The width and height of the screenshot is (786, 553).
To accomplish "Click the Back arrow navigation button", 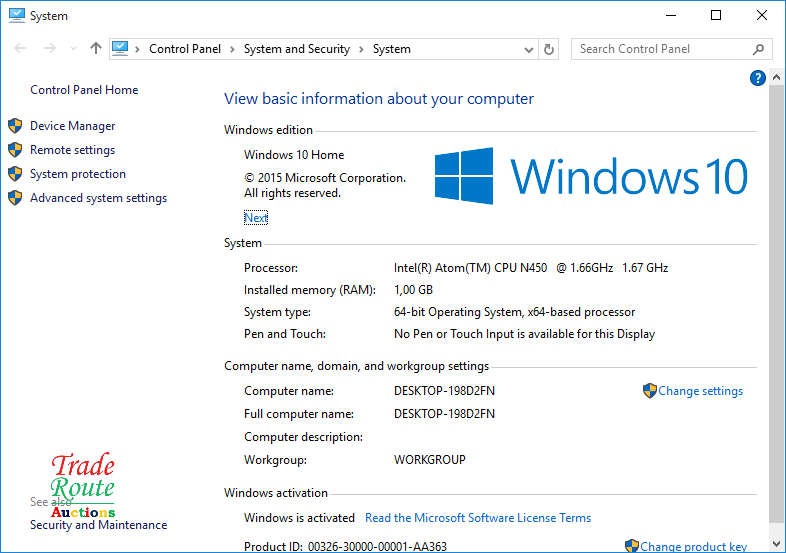I will [19, 48].
